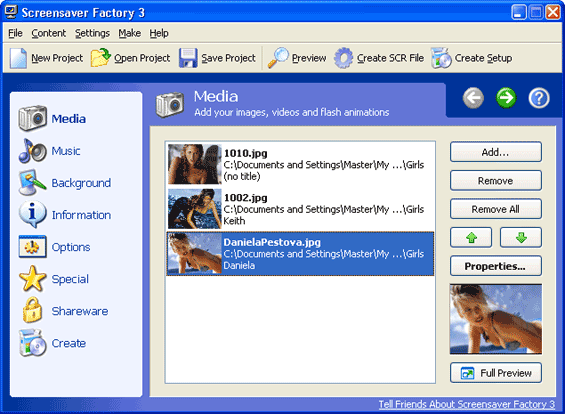Move selected item up with green arrow

[471, 237]
